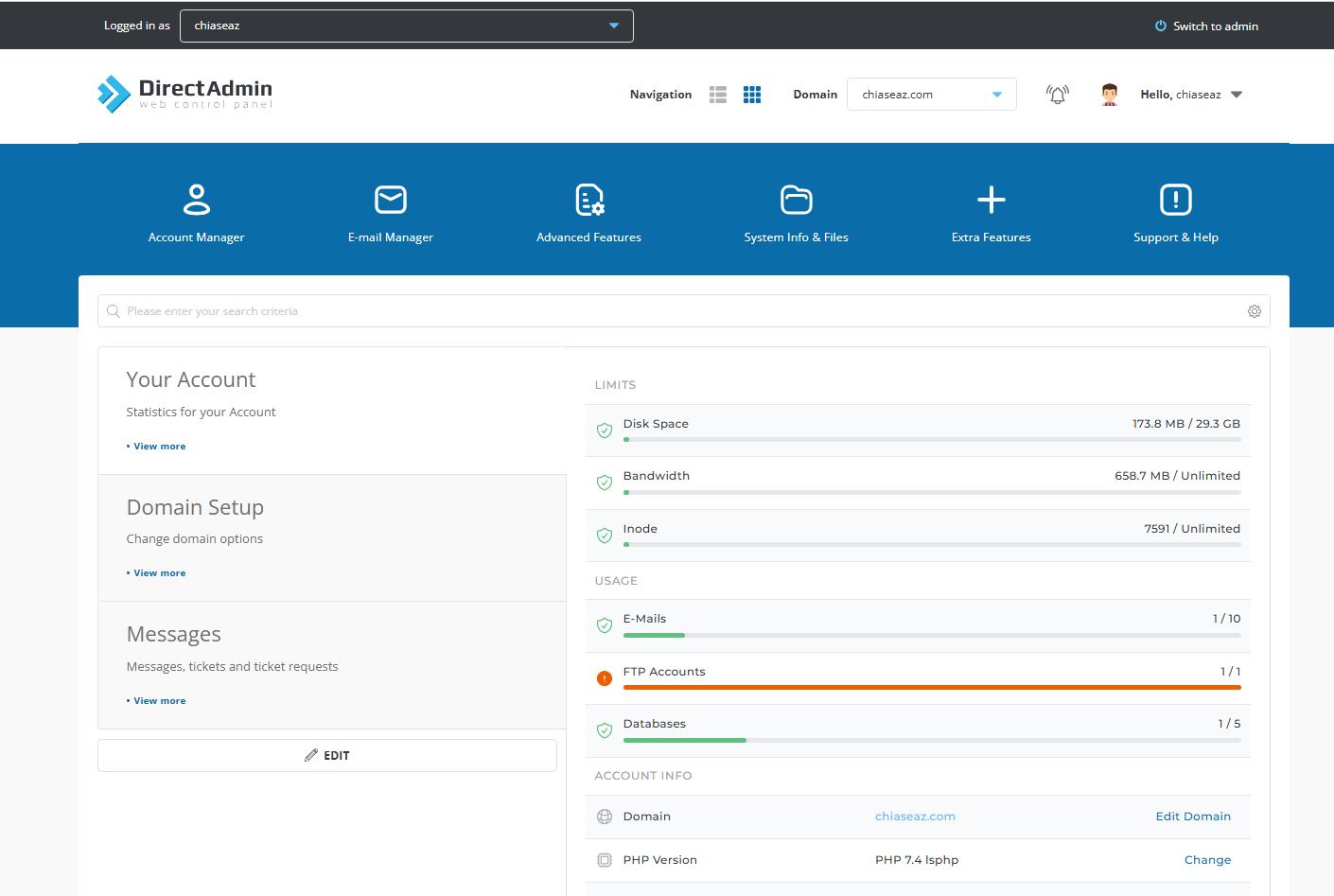Click the Extra Features plus icon
Image resolution: width=1334 pixels, height=896 pixels.
click(991, 200)
